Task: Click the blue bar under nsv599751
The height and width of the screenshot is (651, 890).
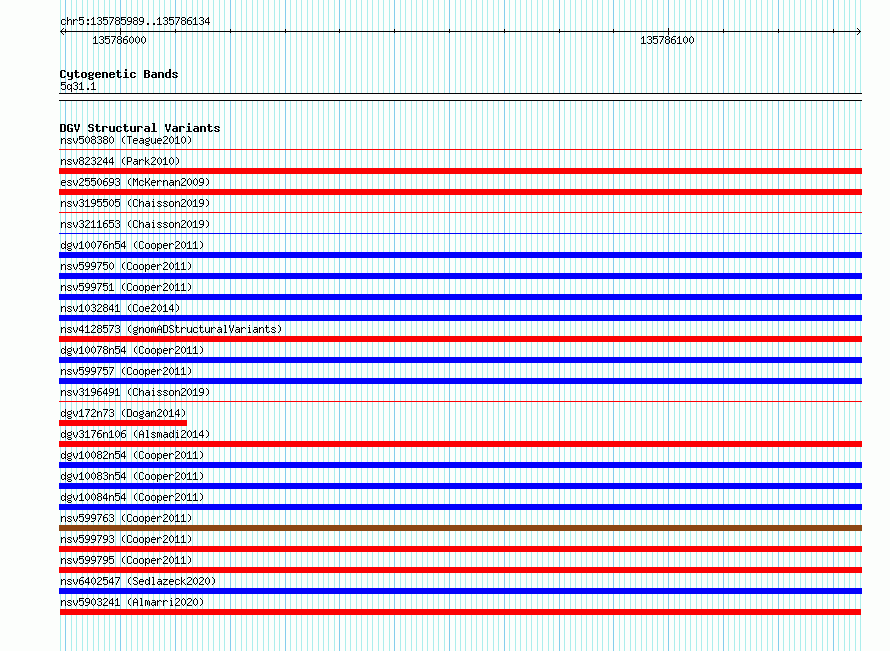Action: pos(460,297)
